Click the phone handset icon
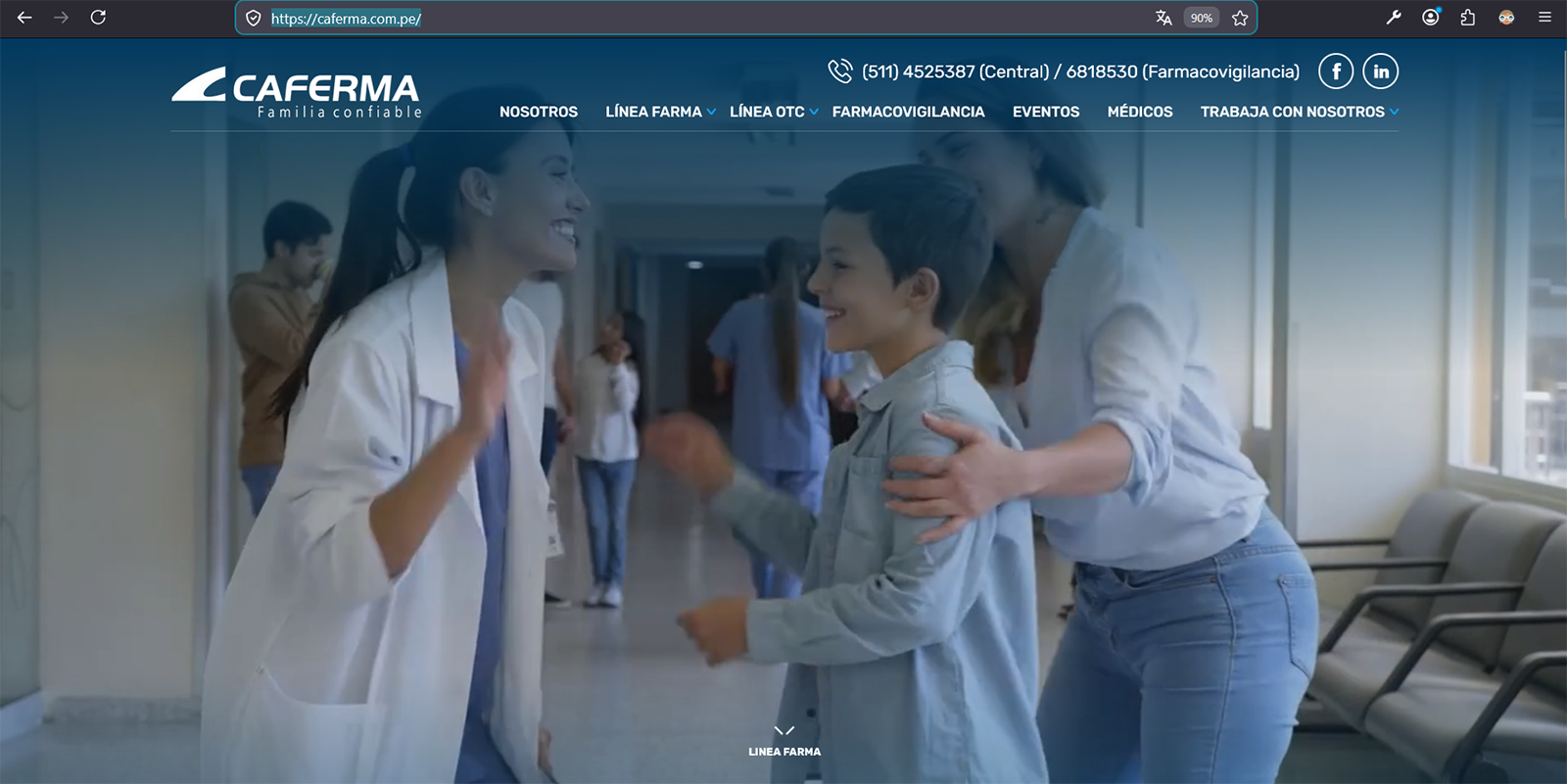Screen dimensions: 1567x784 (840, 70)
